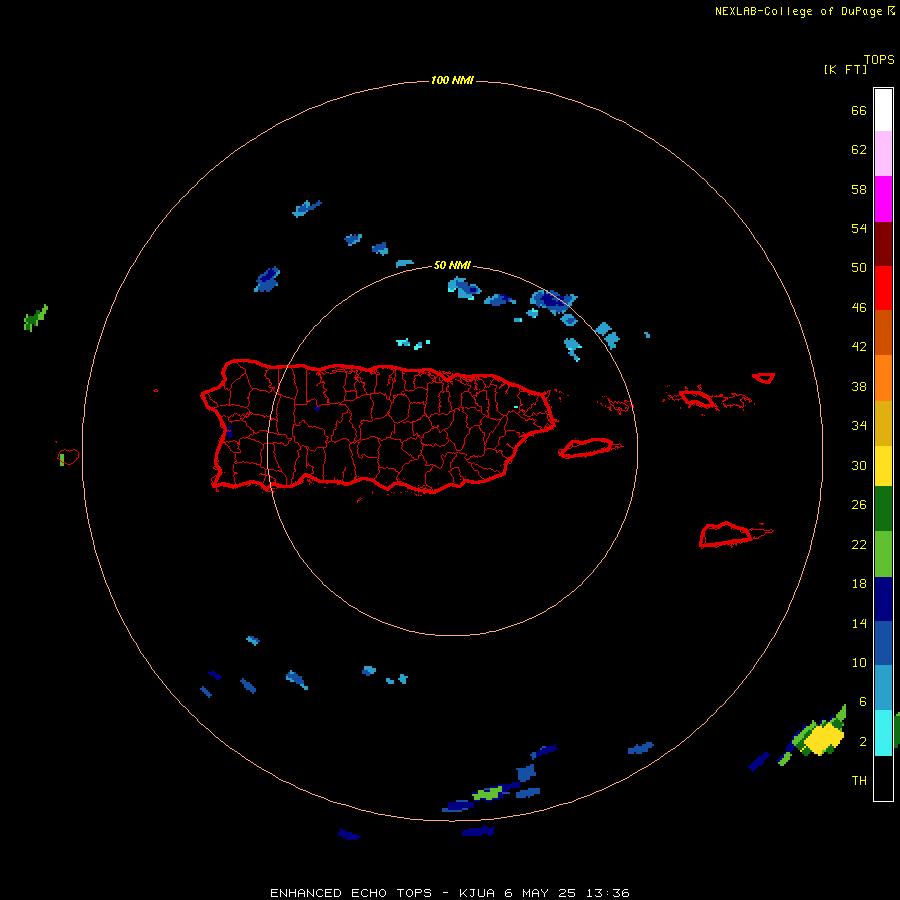Click the legend value "6"
The height and width of the screenshot is (900, 900).
click(x=862, y=702)
